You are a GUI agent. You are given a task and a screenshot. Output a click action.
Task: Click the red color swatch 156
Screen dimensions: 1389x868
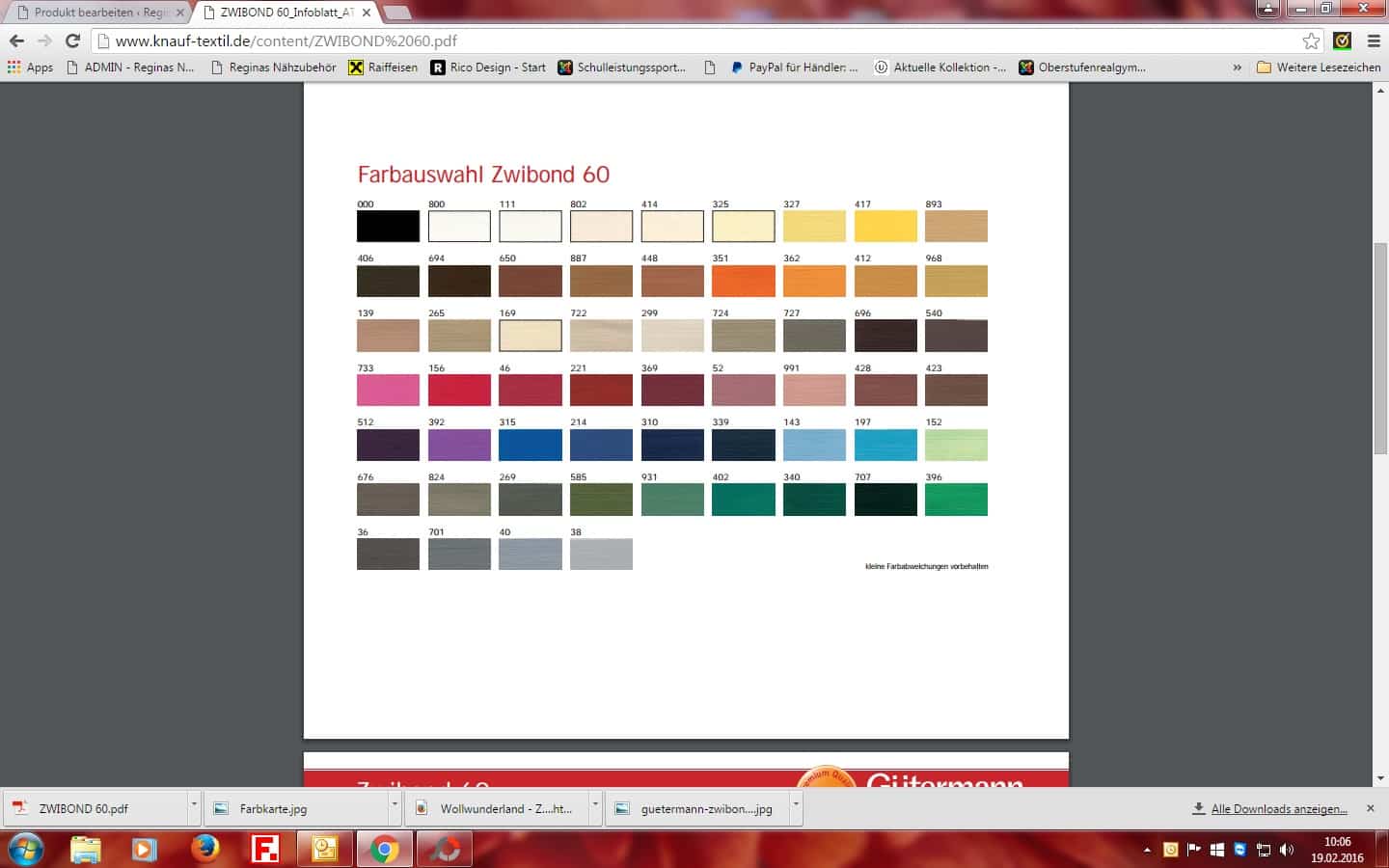tap(459, 391)
